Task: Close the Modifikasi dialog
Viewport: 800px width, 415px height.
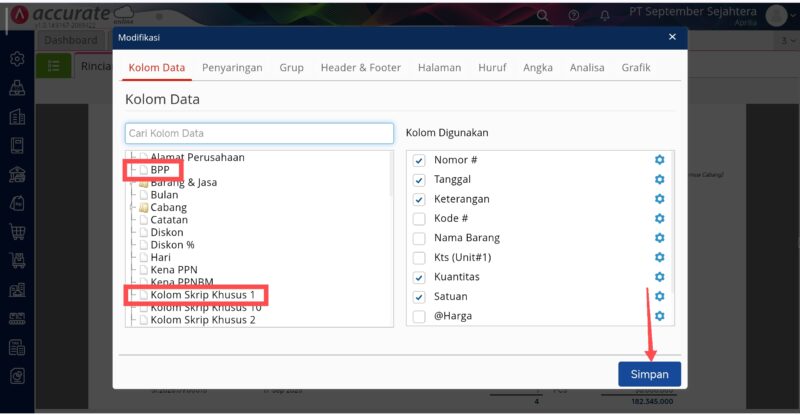Action: click(x=672, y=37)
